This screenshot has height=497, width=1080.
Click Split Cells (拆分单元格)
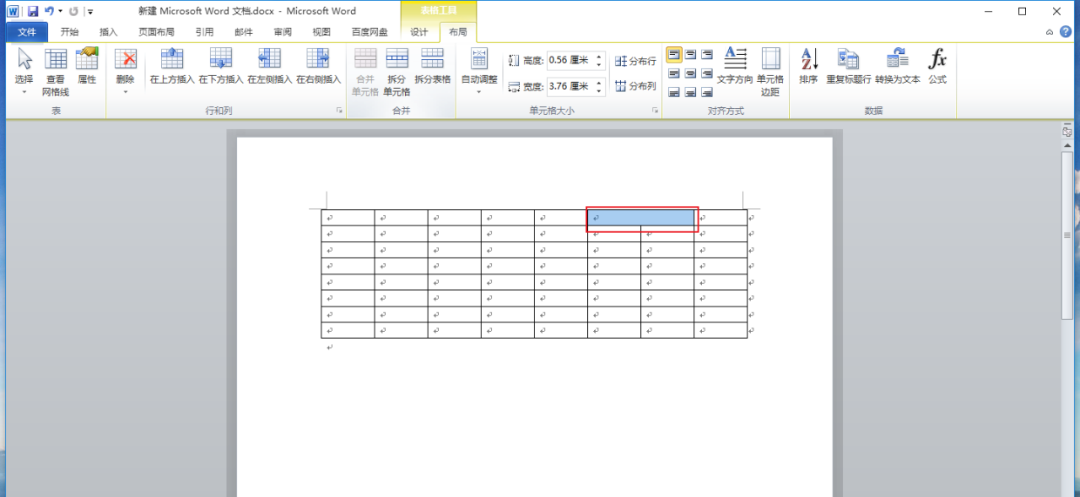pos(397,72)
